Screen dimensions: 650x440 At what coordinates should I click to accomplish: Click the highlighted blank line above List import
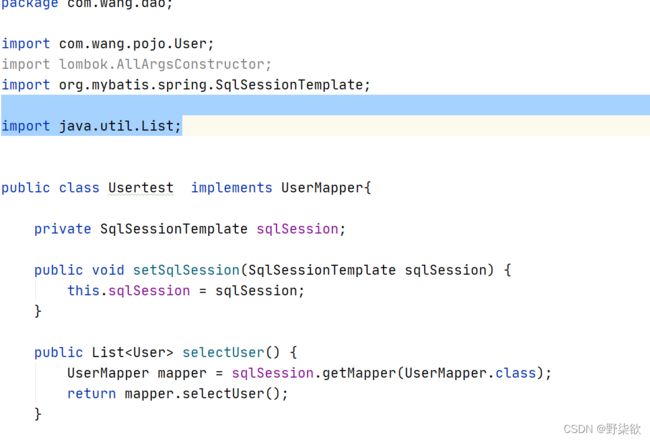click(x=325, y=105)
